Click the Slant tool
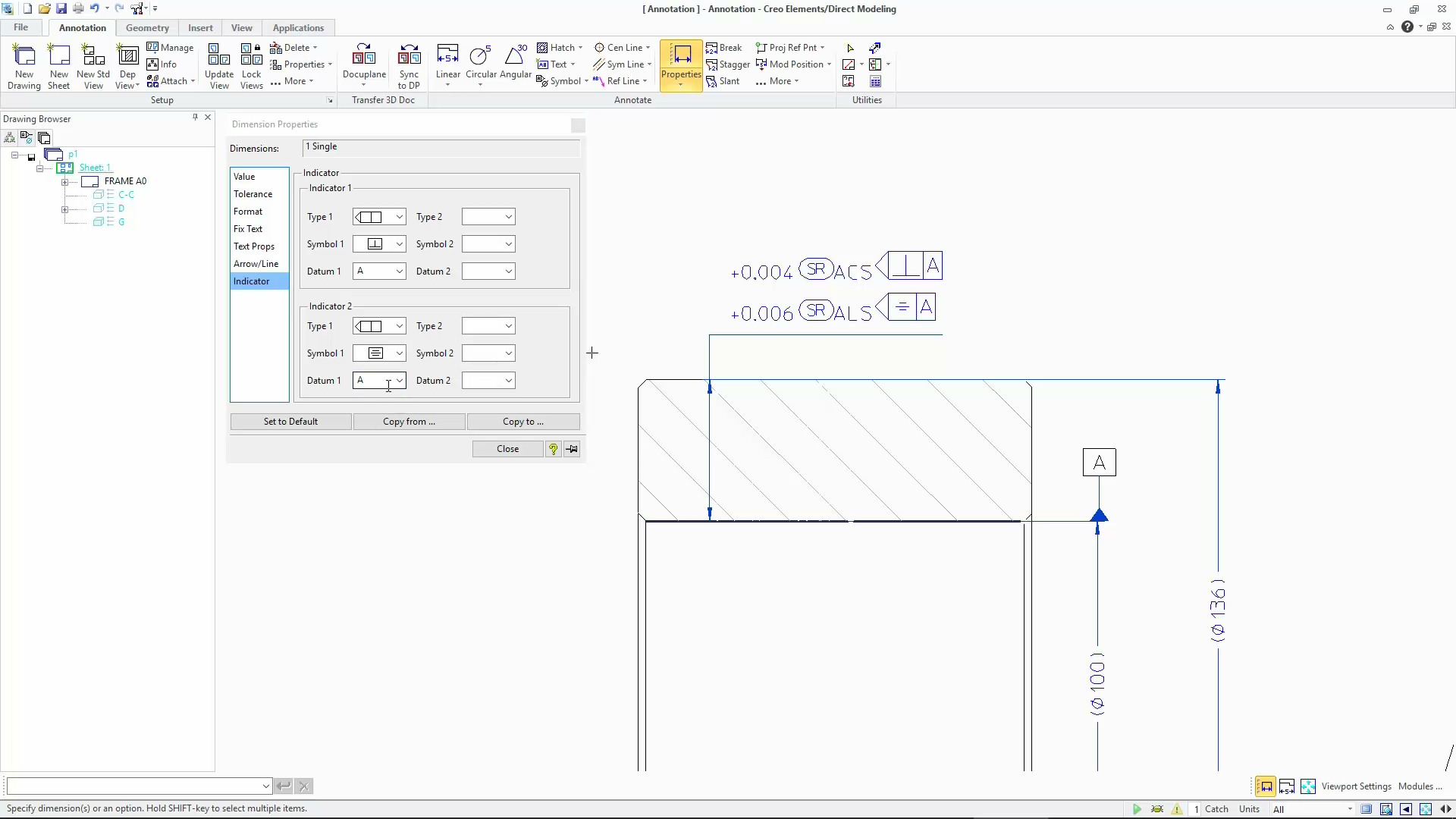This screenshot has height=819, width=1456. pyautogui.click(x=723, y=81)
